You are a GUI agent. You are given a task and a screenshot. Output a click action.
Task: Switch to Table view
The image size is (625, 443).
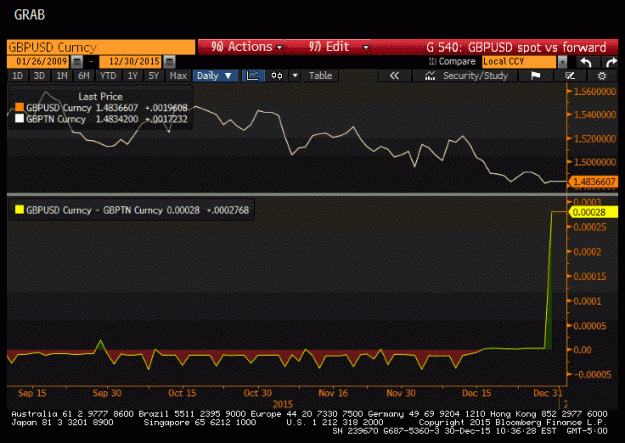coord(320,76)
